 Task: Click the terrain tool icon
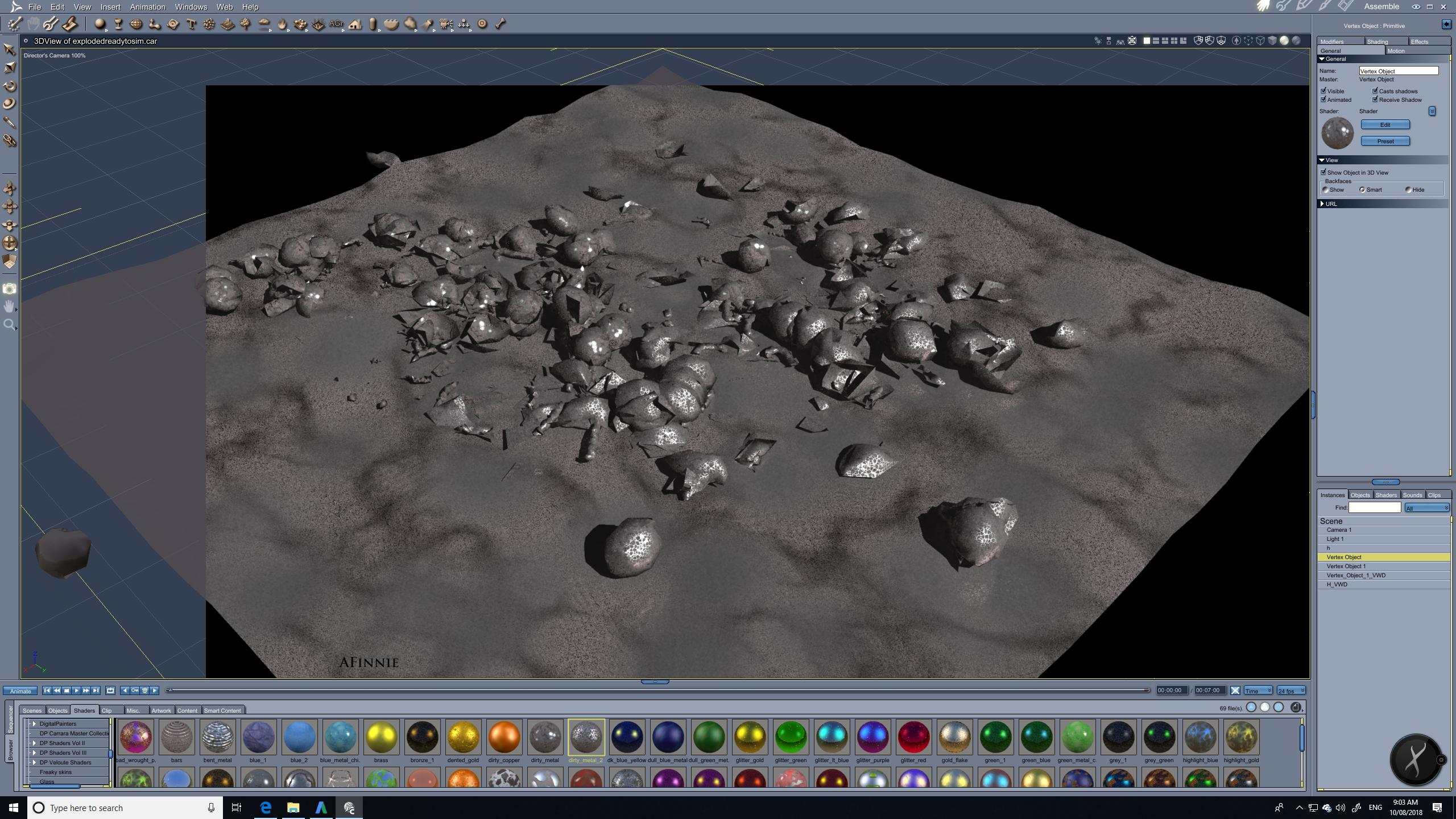[x=227, y=24]
